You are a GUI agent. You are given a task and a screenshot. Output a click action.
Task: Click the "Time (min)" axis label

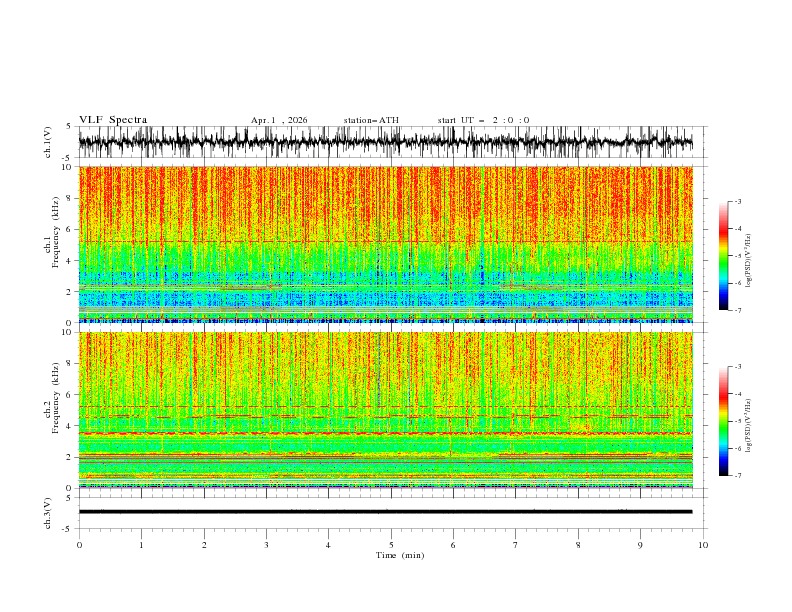tap(400, 555)
